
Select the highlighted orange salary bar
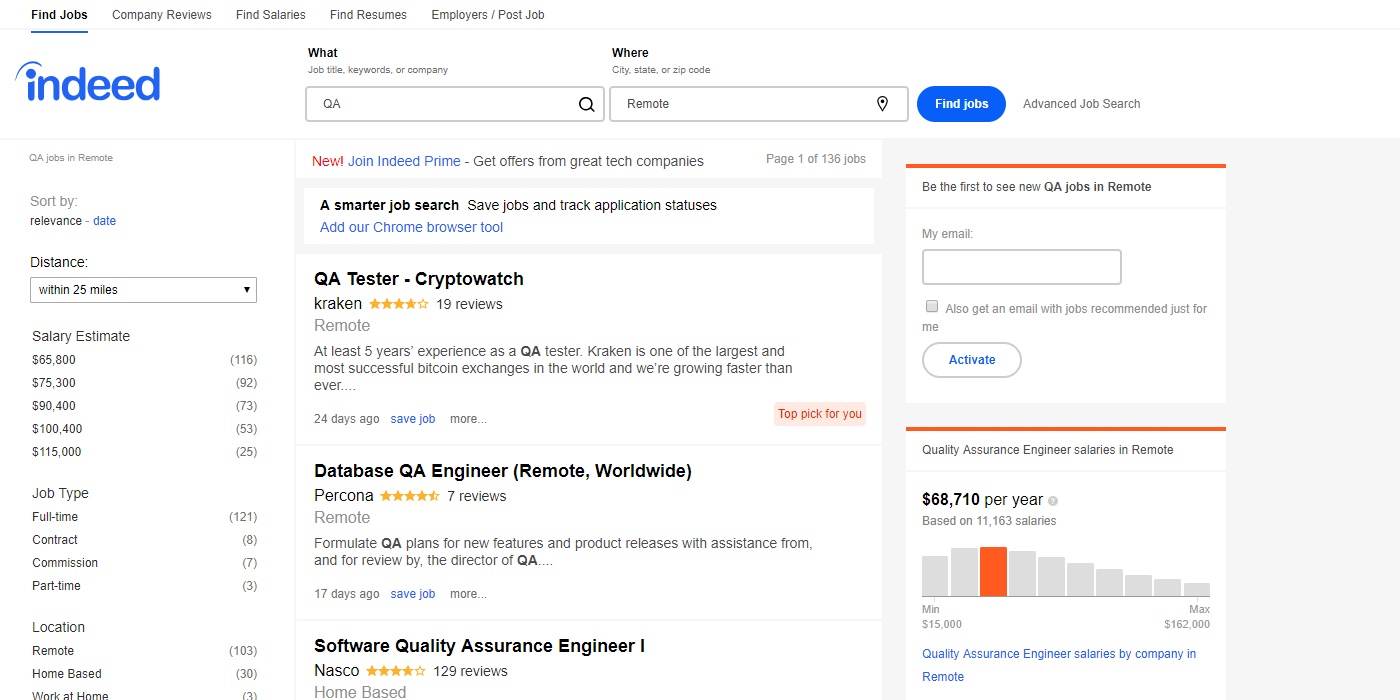[x=993, y=572]
